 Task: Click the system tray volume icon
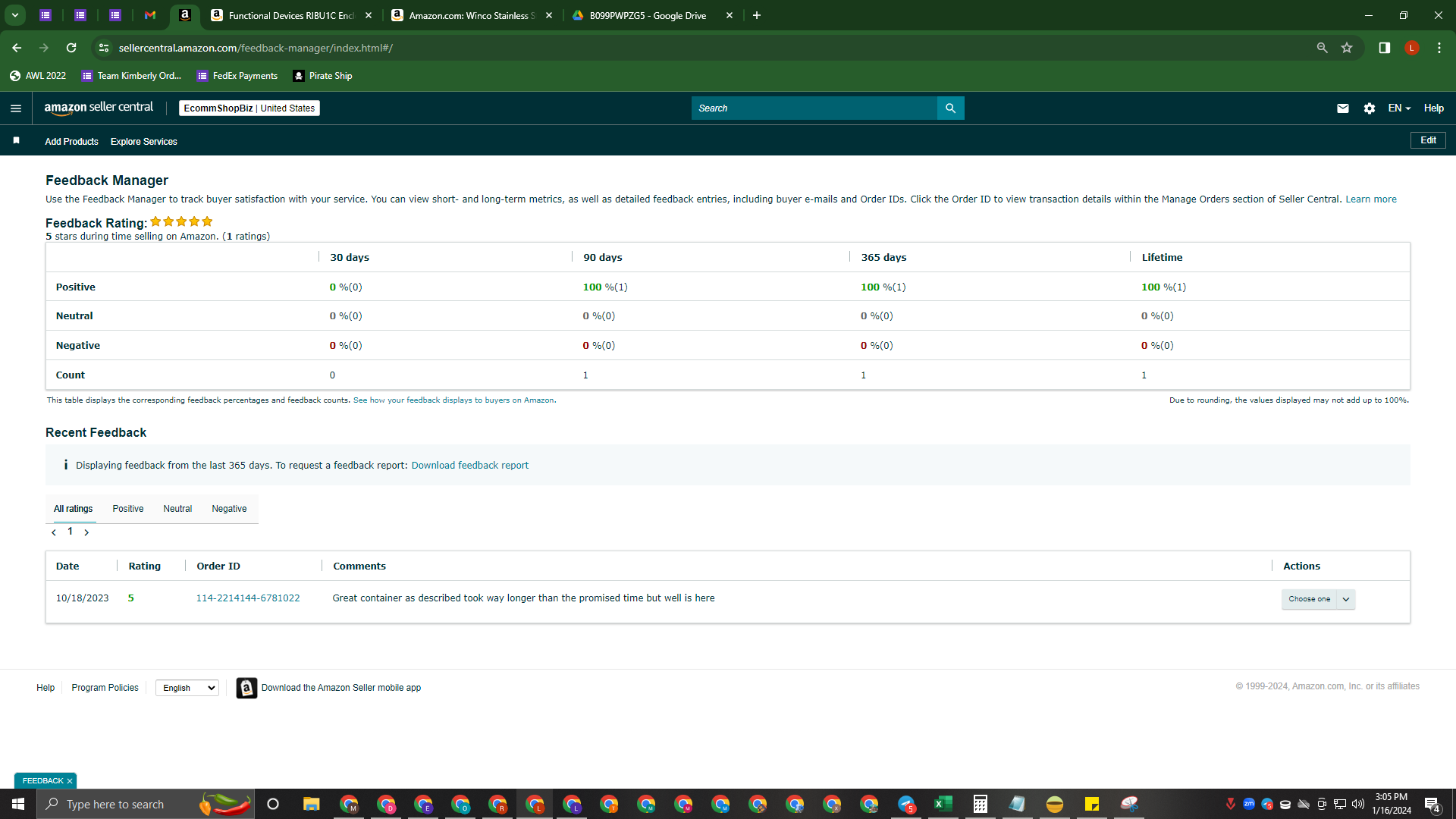point(1358,804)
